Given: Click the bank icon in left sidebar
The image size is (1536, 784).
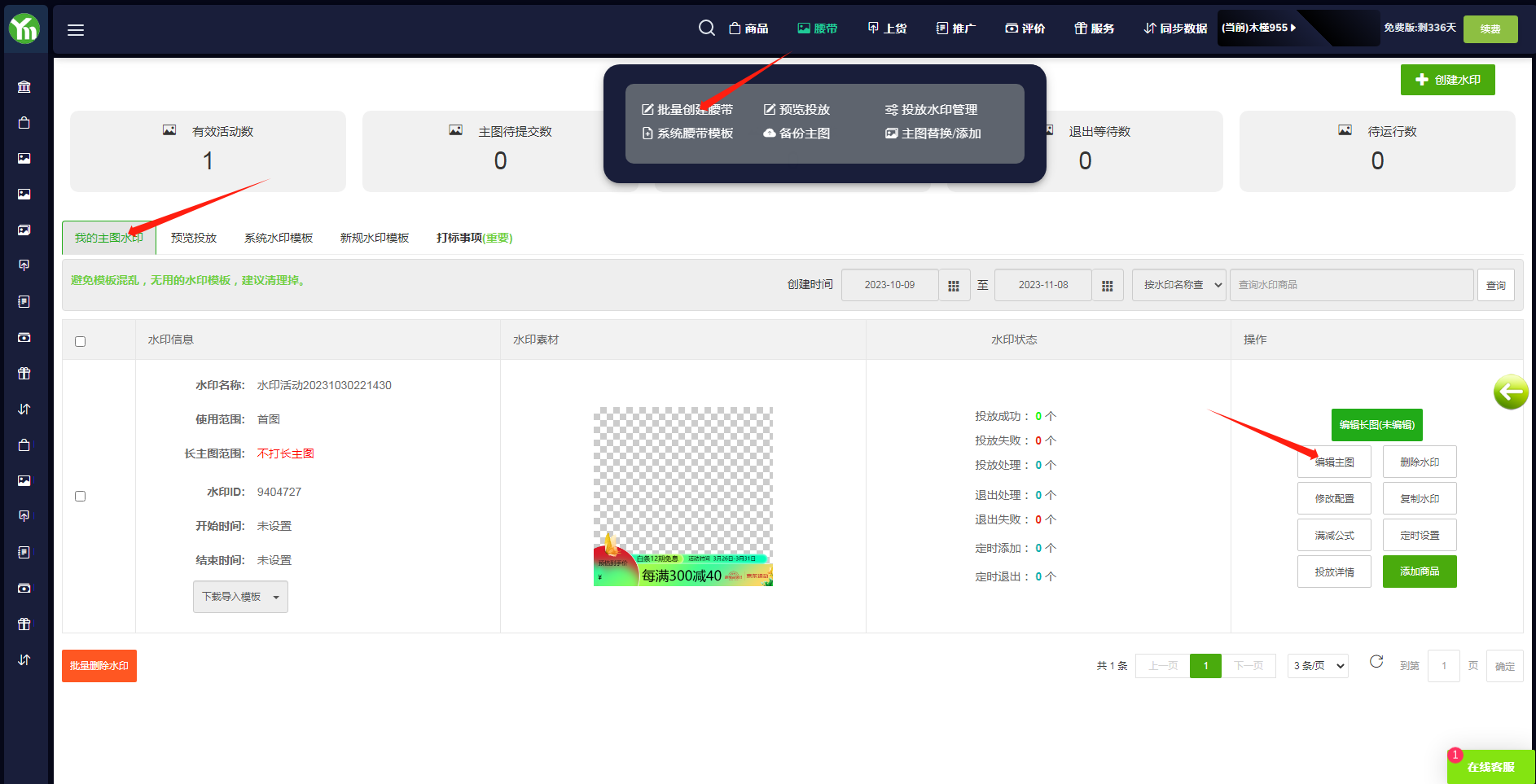Looking at the screenshot, I should [24, 87].
